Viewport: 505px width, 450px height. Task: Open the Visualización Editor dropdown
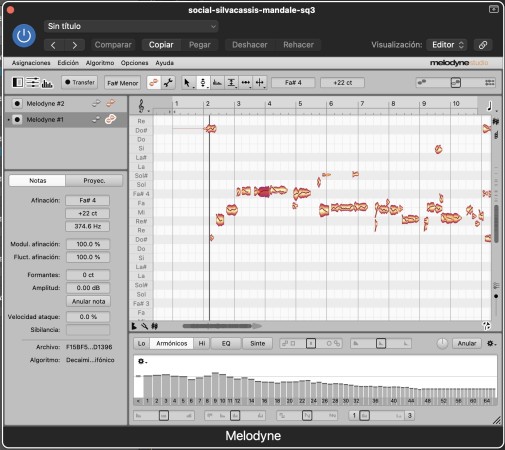(447, 45)
